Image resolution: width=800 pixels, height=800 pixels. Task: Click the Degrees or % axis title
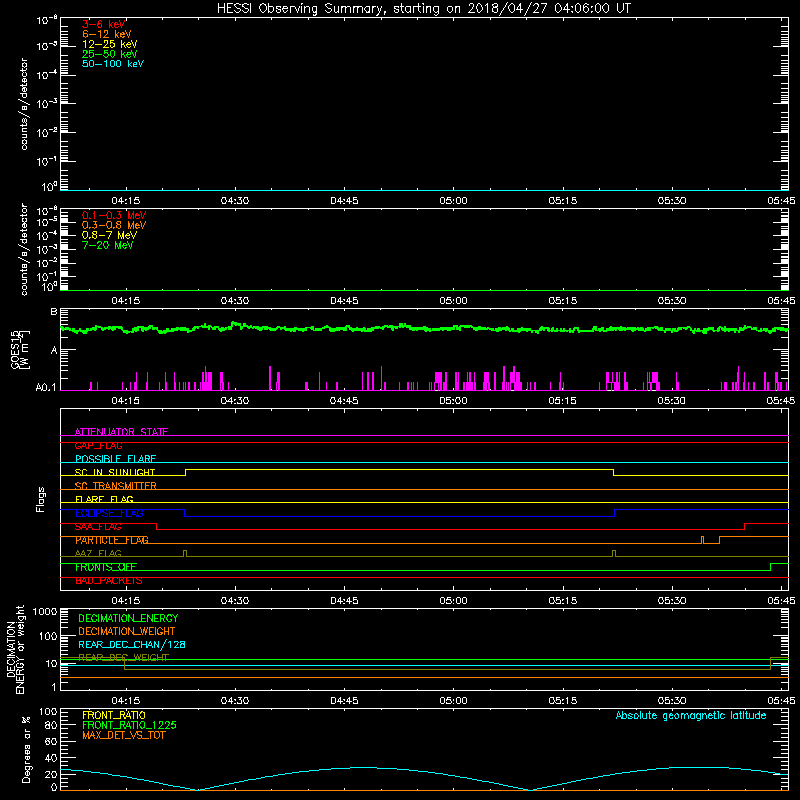click(26, 749)
